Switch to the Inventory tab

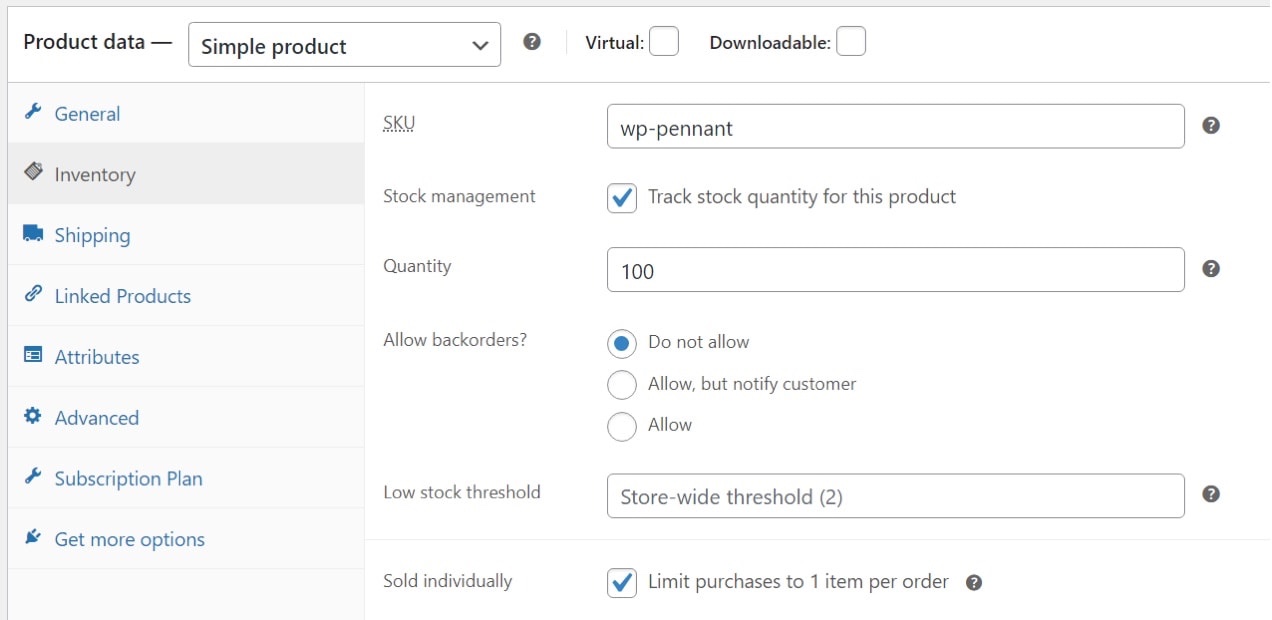(186, 174)
